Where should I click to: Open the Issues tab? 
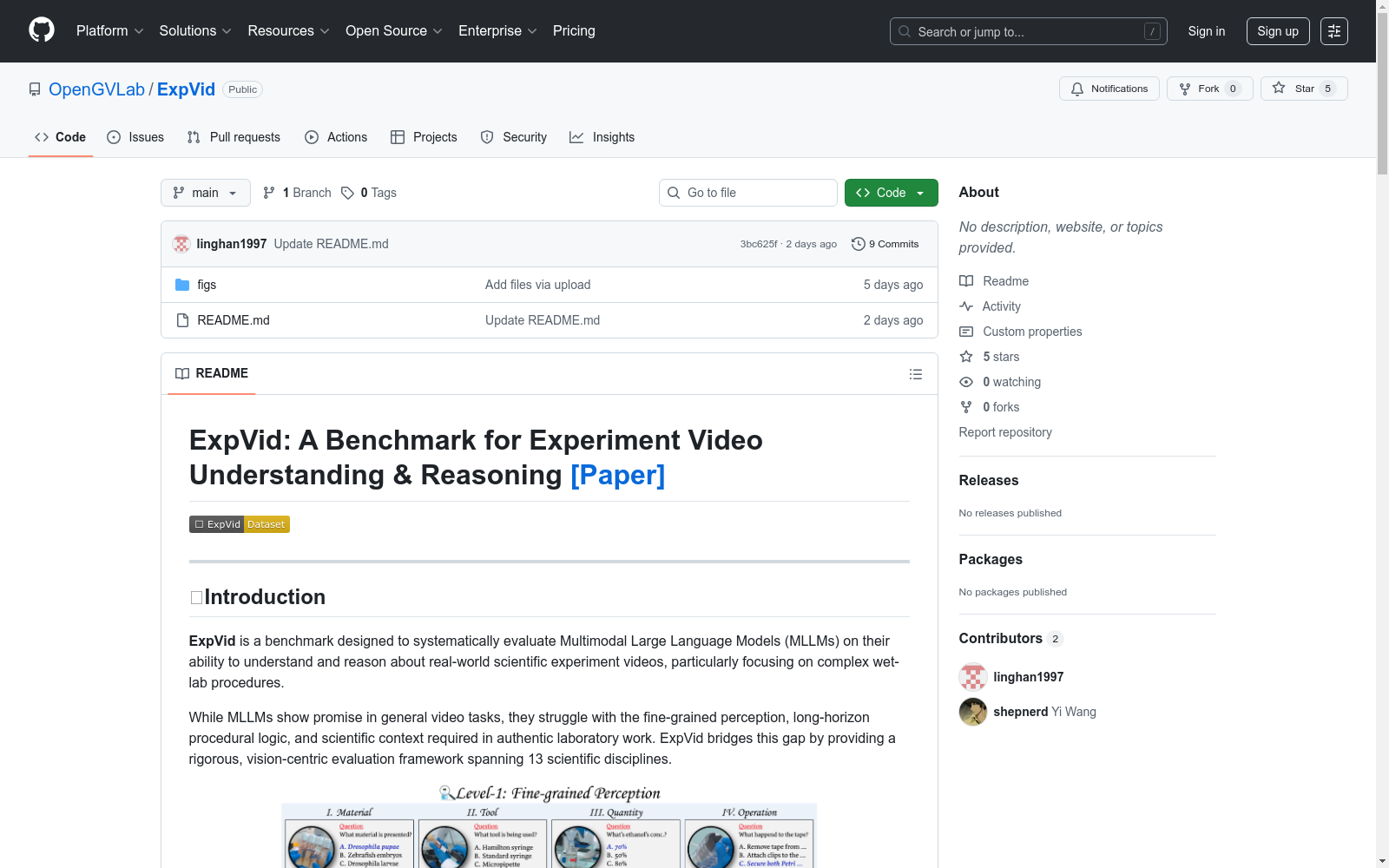click(135, 137)
